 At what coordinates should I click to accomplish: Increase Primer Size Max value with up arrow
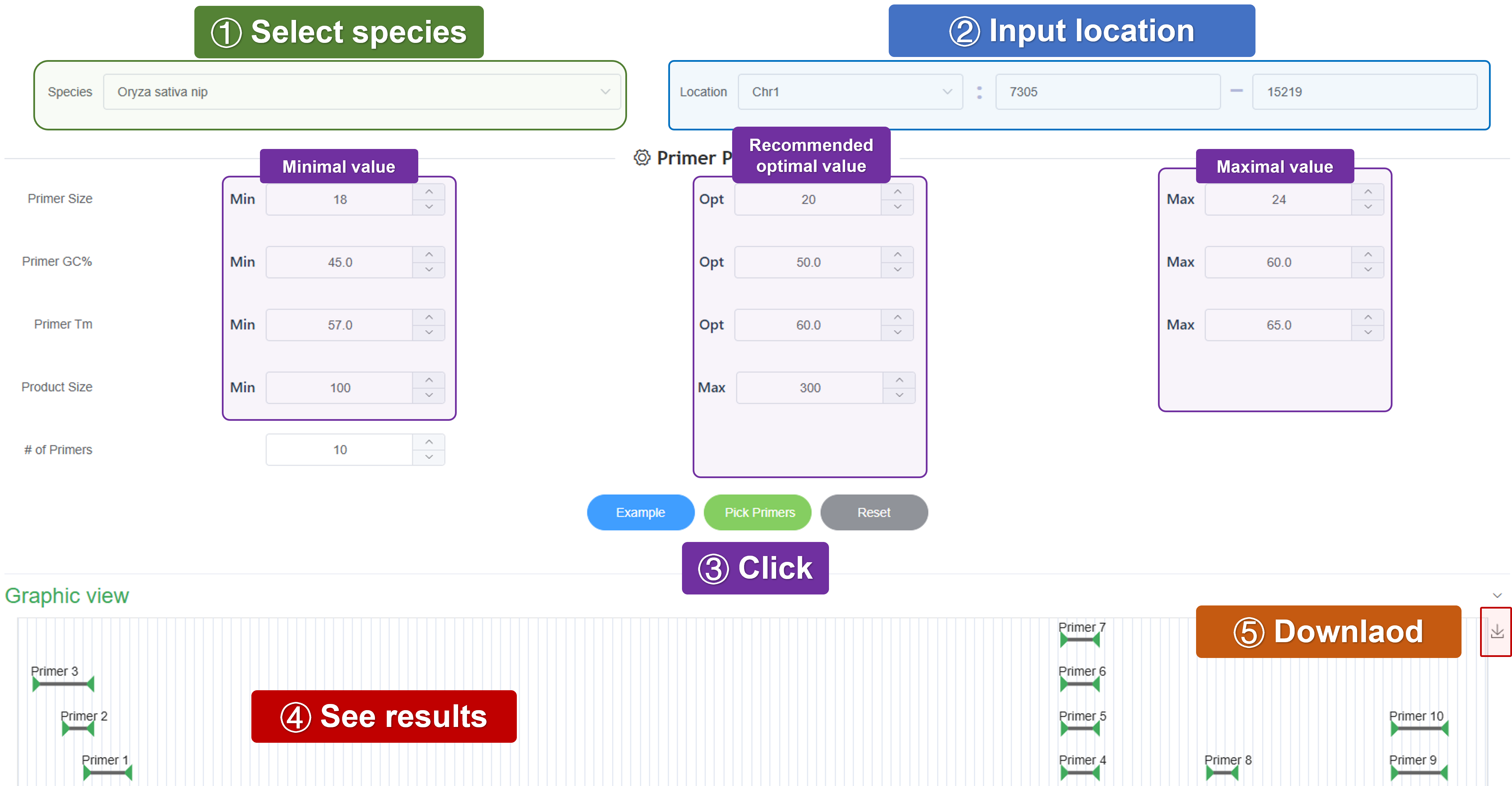tap(1368, 192)
